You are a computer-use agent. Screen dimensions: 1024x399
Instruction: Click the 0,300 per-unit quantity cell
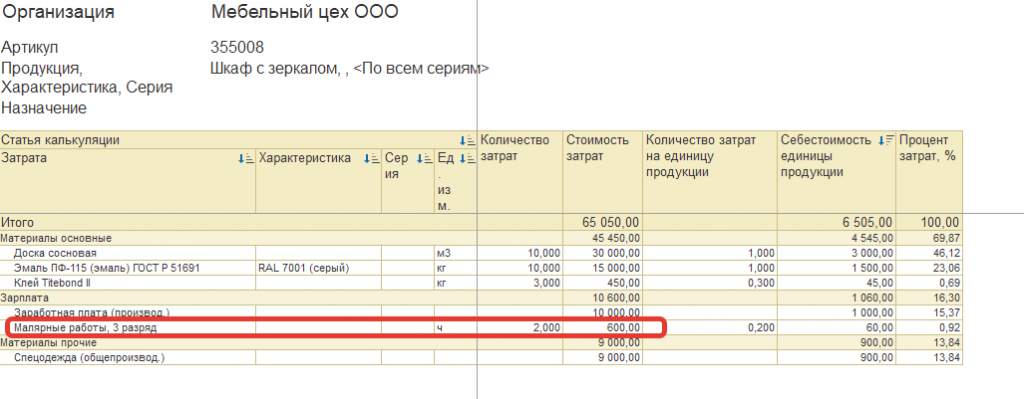(x=710, y=283)
